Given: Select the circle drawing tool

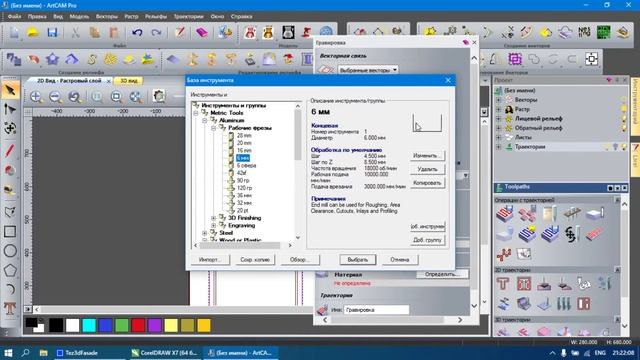Looking at the screenshot, I should point(10,251).
